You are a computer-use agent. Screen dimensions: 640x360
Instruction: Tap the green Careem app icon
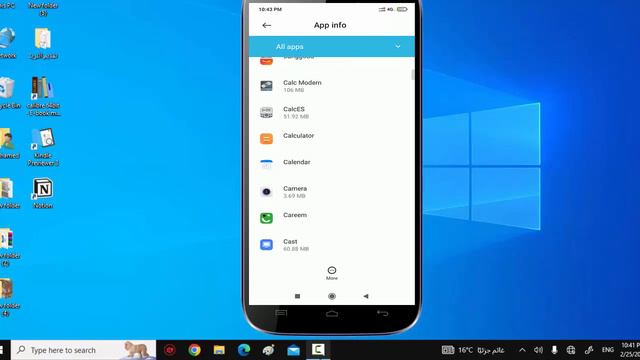click(x=266, y=218)
